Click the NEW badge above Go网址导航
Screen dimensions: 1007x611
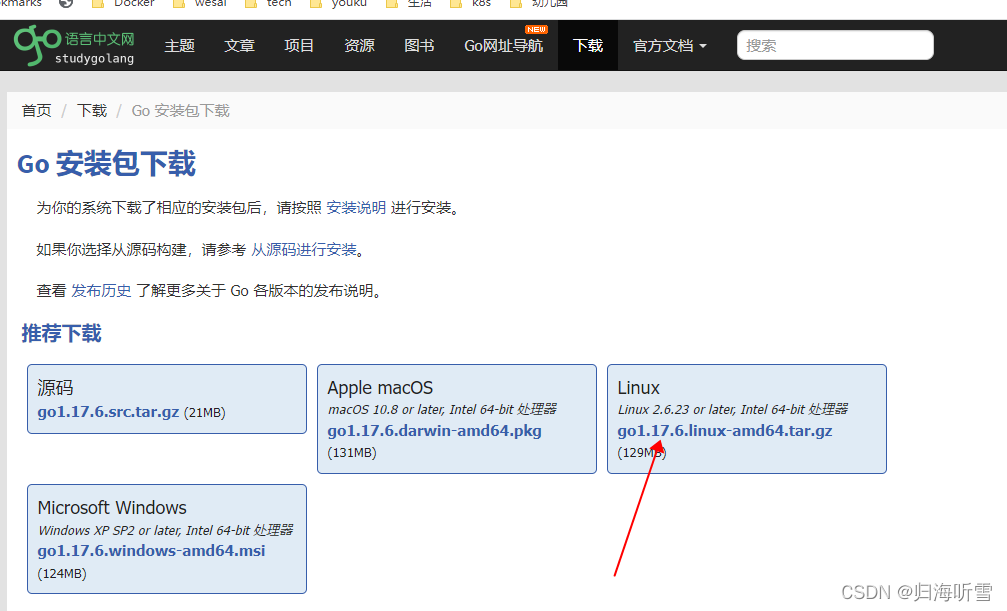pyautogui.click(x=536, y=30)
